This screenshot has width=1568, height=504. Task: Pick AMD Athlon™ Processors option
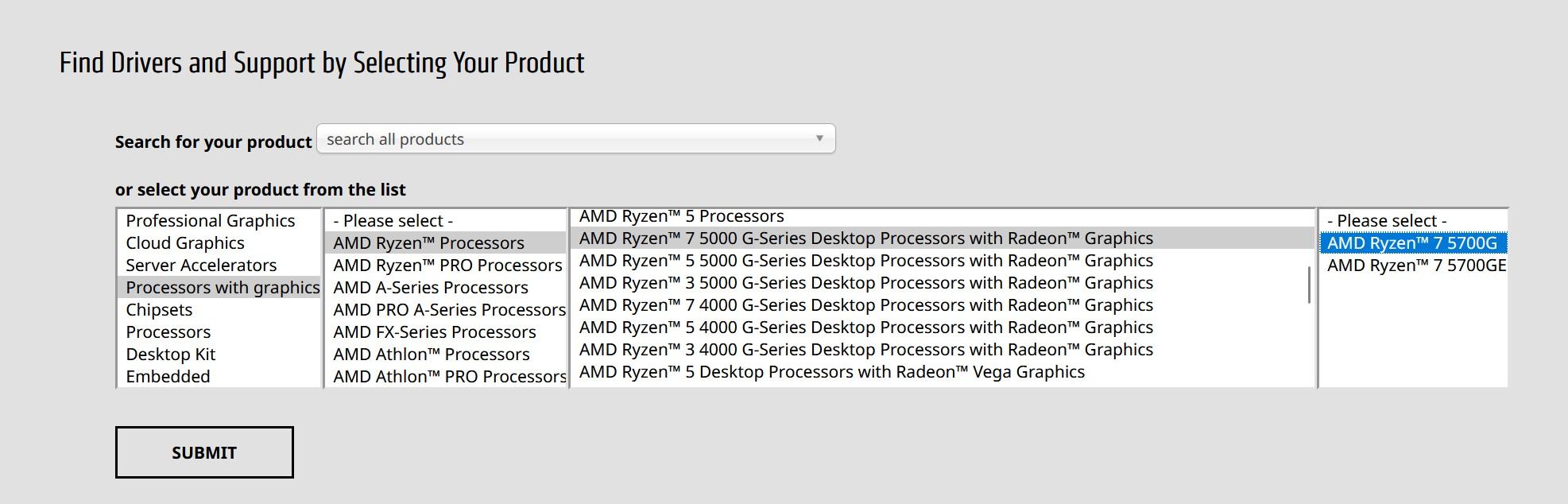point(432,355)
